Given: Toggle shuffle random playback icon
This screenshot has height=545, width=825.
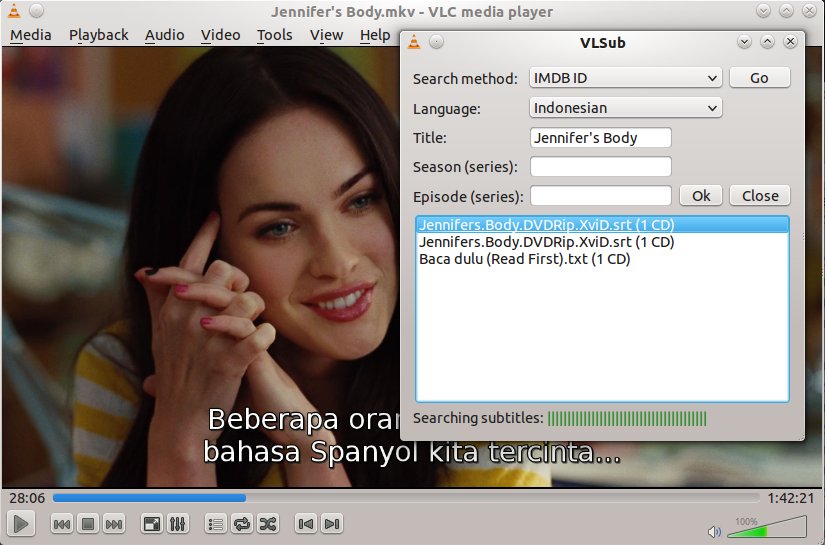Looking at the screenshot, I should tap(268, 524).
